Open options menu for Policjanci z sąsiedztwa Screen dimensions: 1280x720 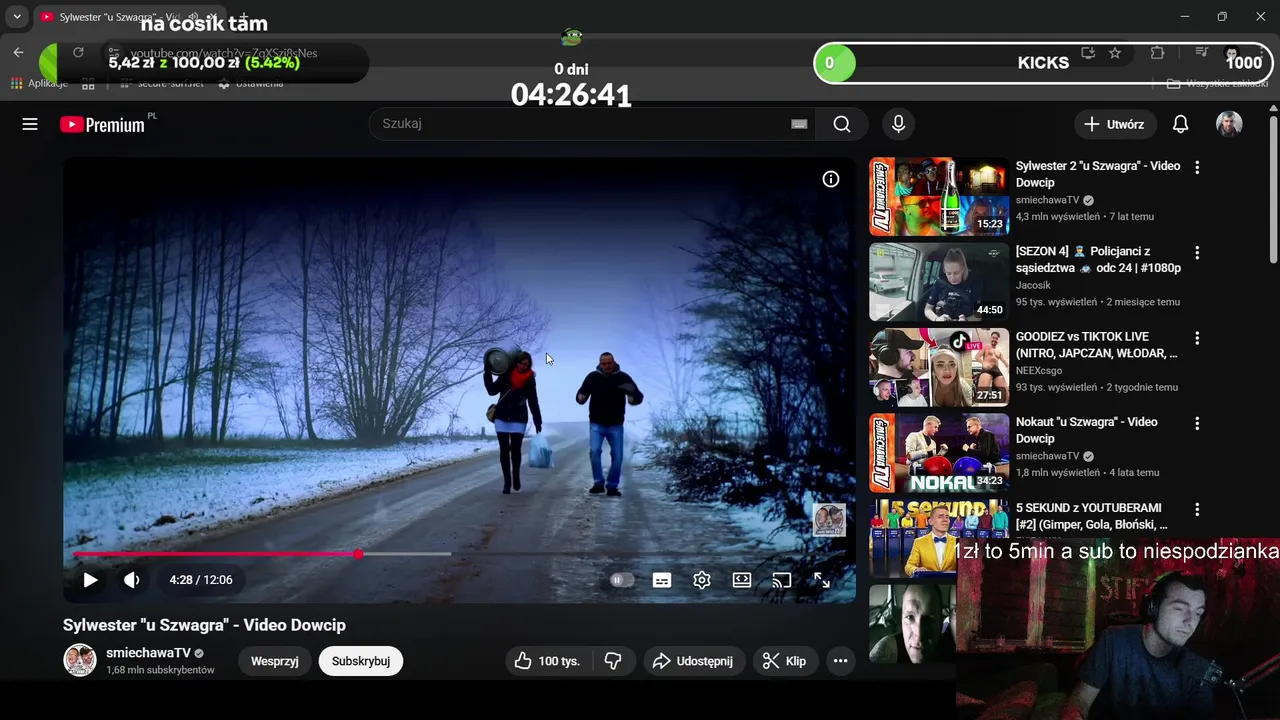(1197, 253)
